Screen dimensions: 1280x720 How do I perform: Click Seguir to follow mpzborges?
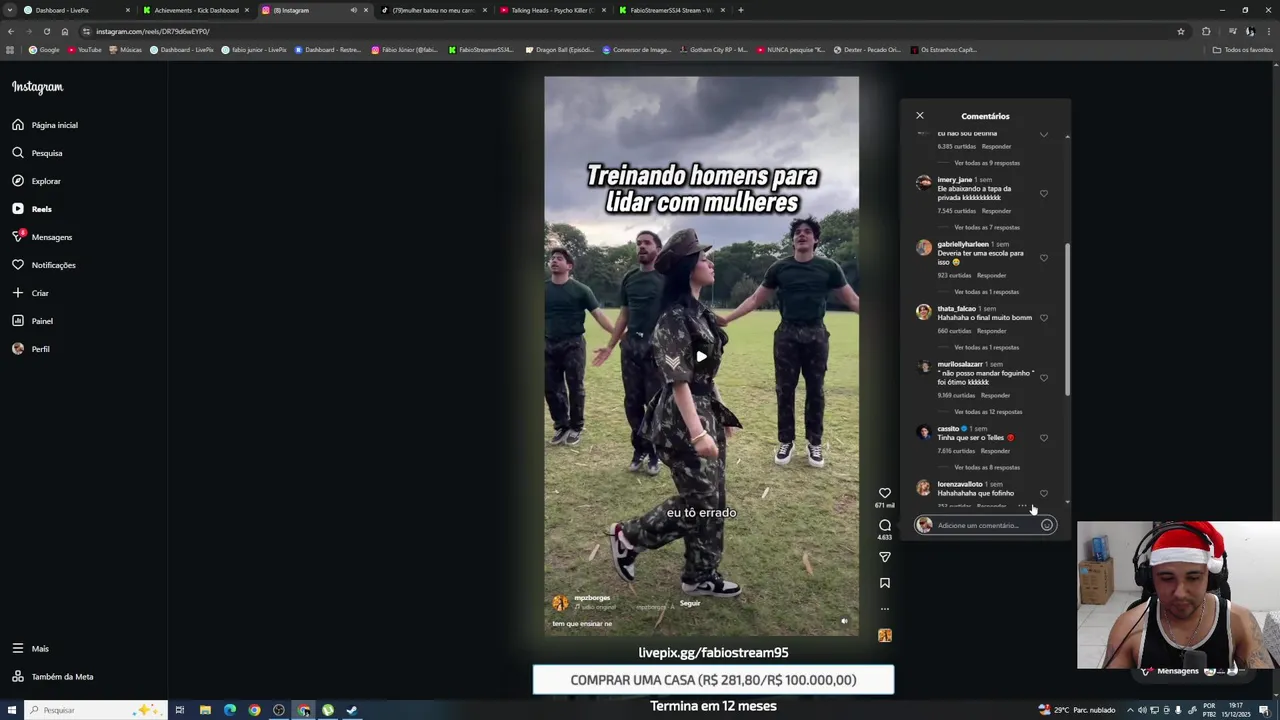[690, 603]
